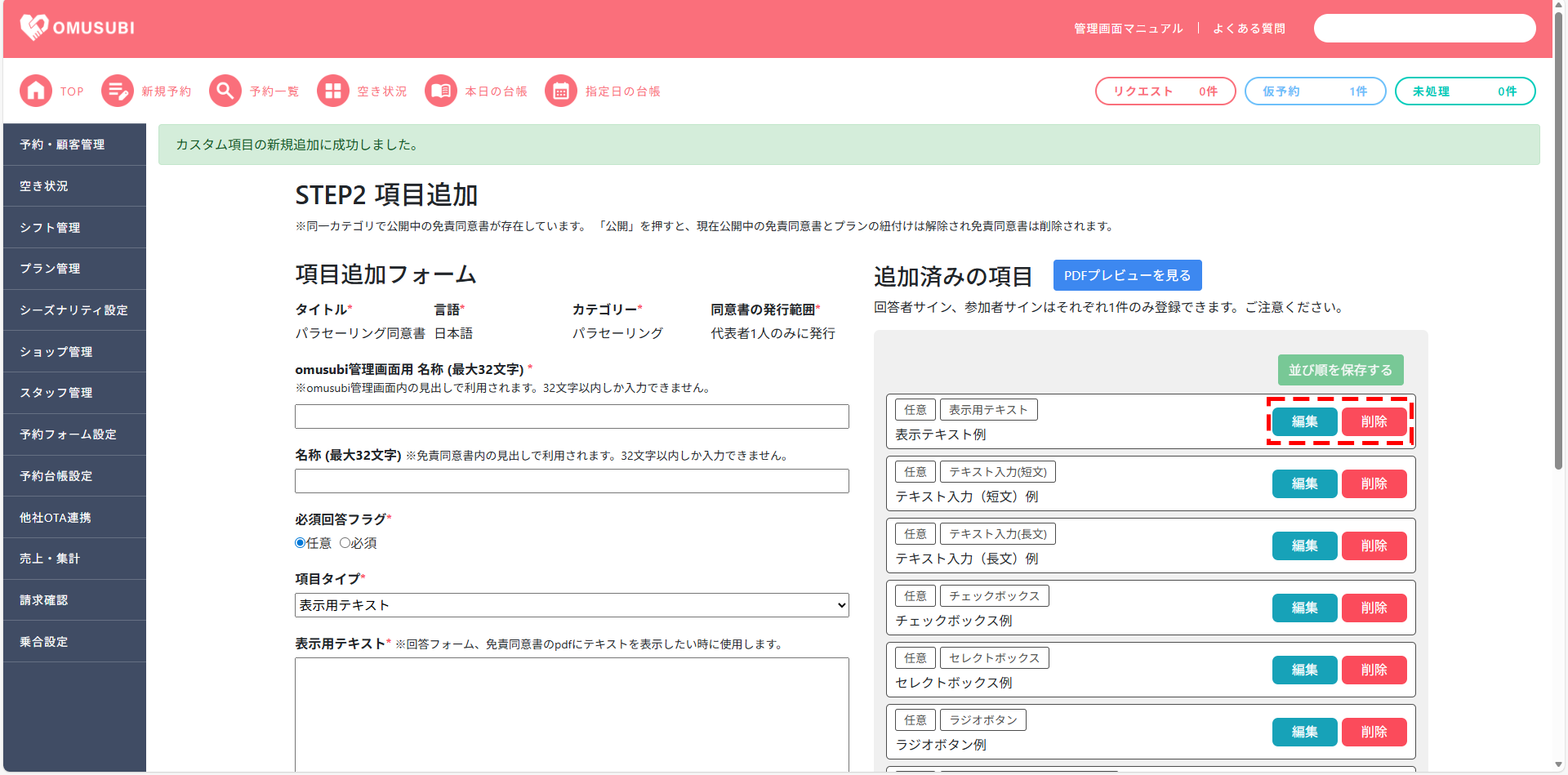Delete the チェックボックス例 item
The image size is (1568, 775).
coord(1374,608)
